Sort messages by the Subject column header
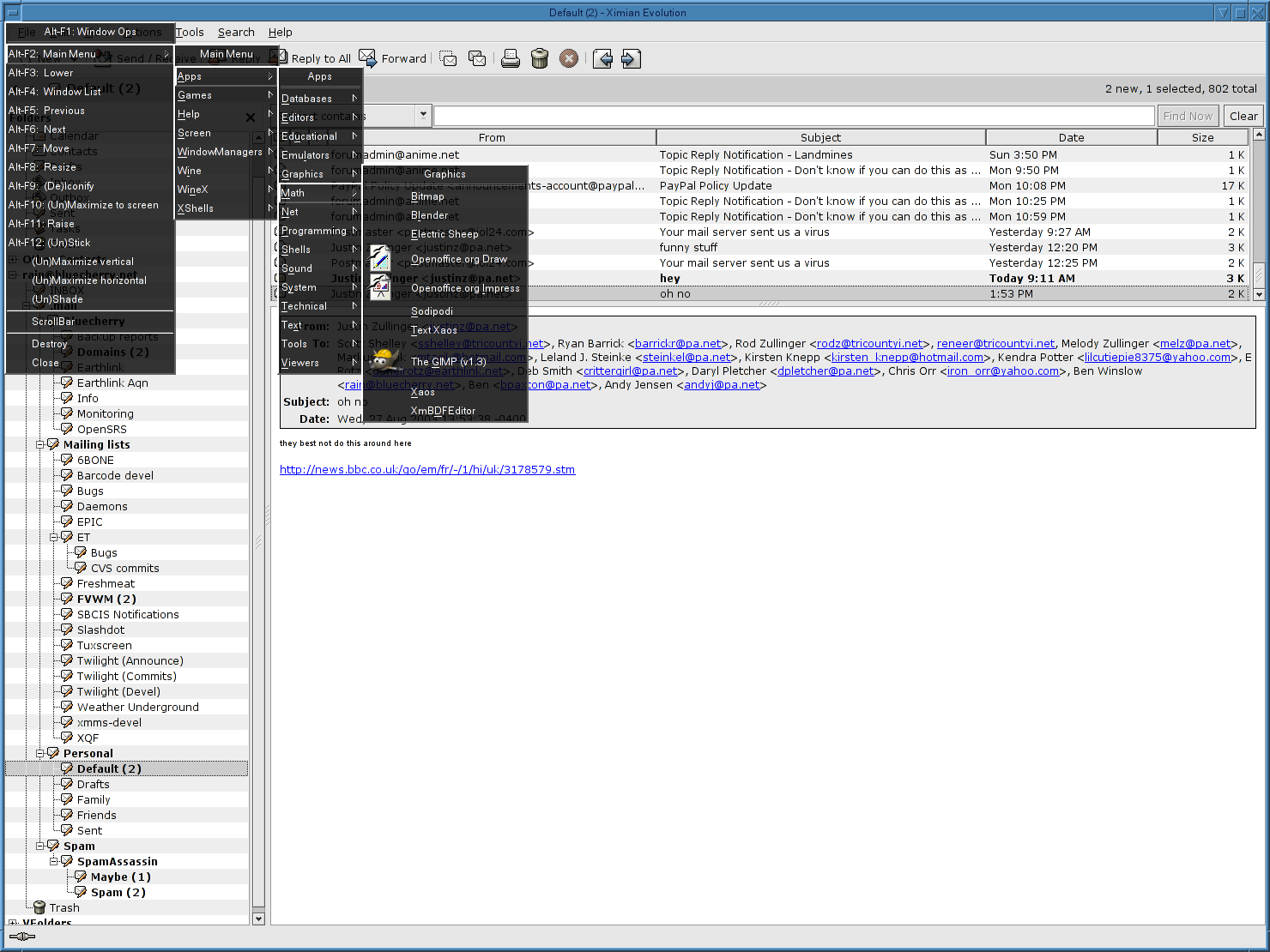 (x=820, y=137)
